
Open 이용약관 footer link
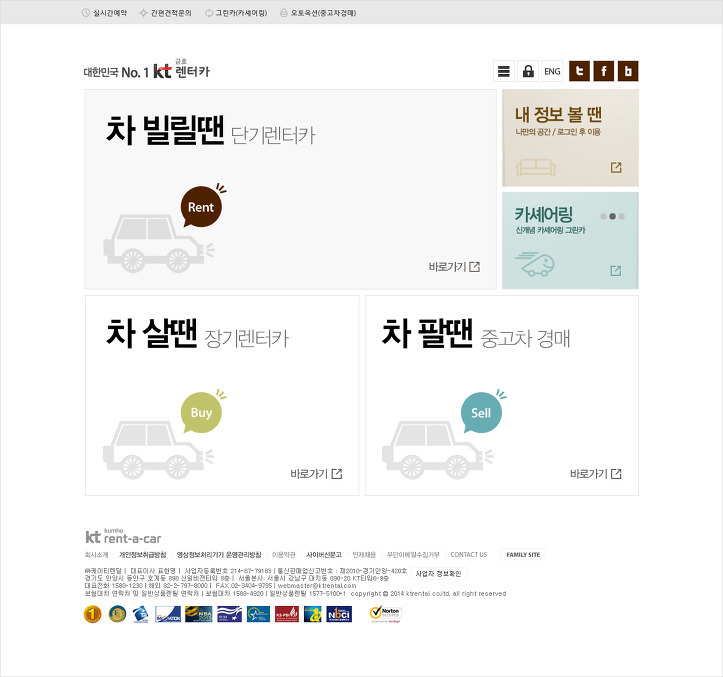point(284,555)
